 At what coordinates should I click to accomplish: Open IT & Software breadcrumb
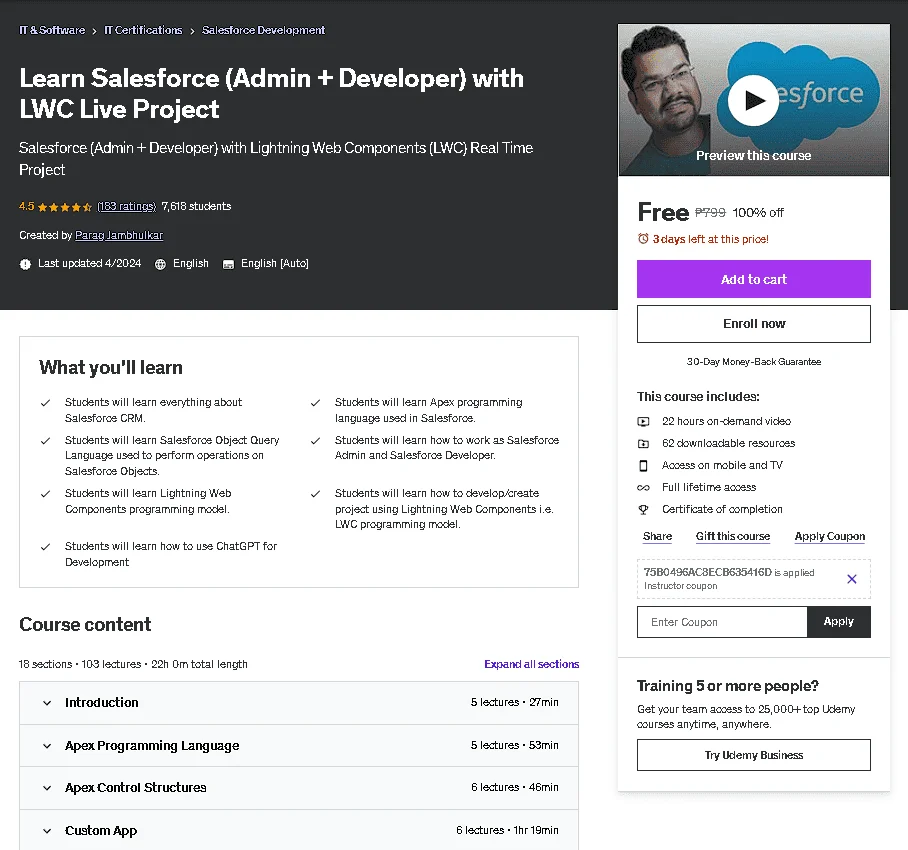click(52, 30)
